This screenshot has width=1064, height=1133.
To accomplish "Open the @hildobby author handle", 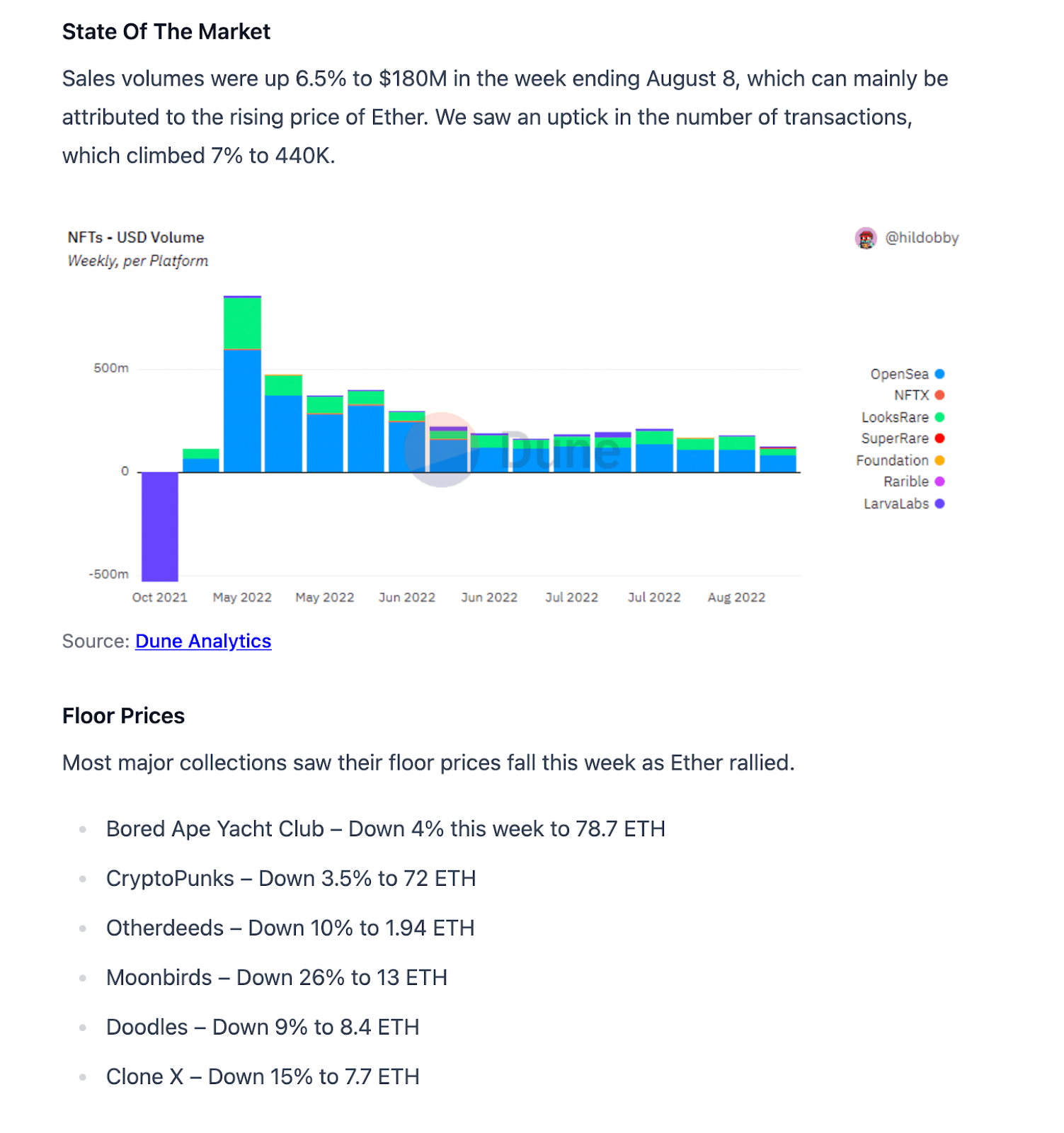I will click(922, 238).
